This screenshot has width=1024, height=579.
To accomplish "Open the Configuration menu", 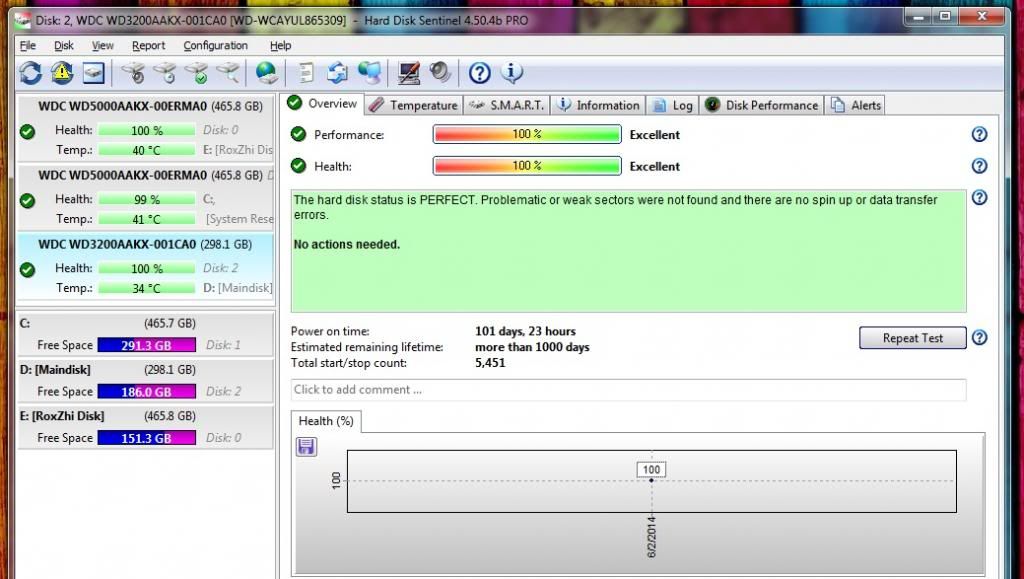I will 215,45.
